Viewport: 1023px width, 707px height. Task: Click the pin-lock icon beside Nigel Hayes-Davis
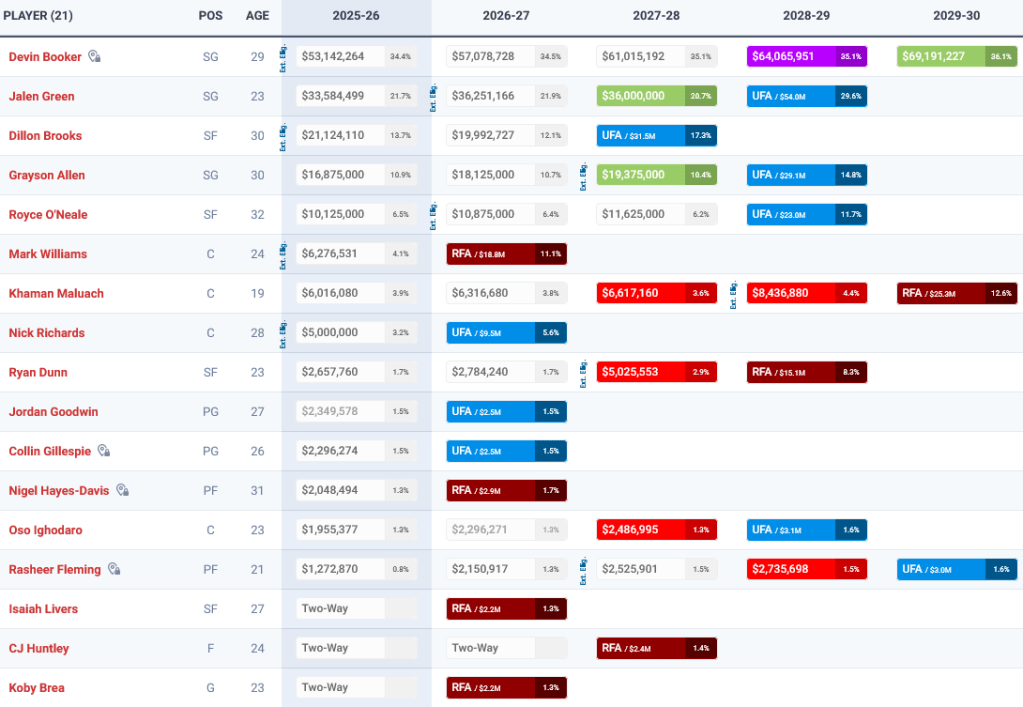(x=122, y=490)
